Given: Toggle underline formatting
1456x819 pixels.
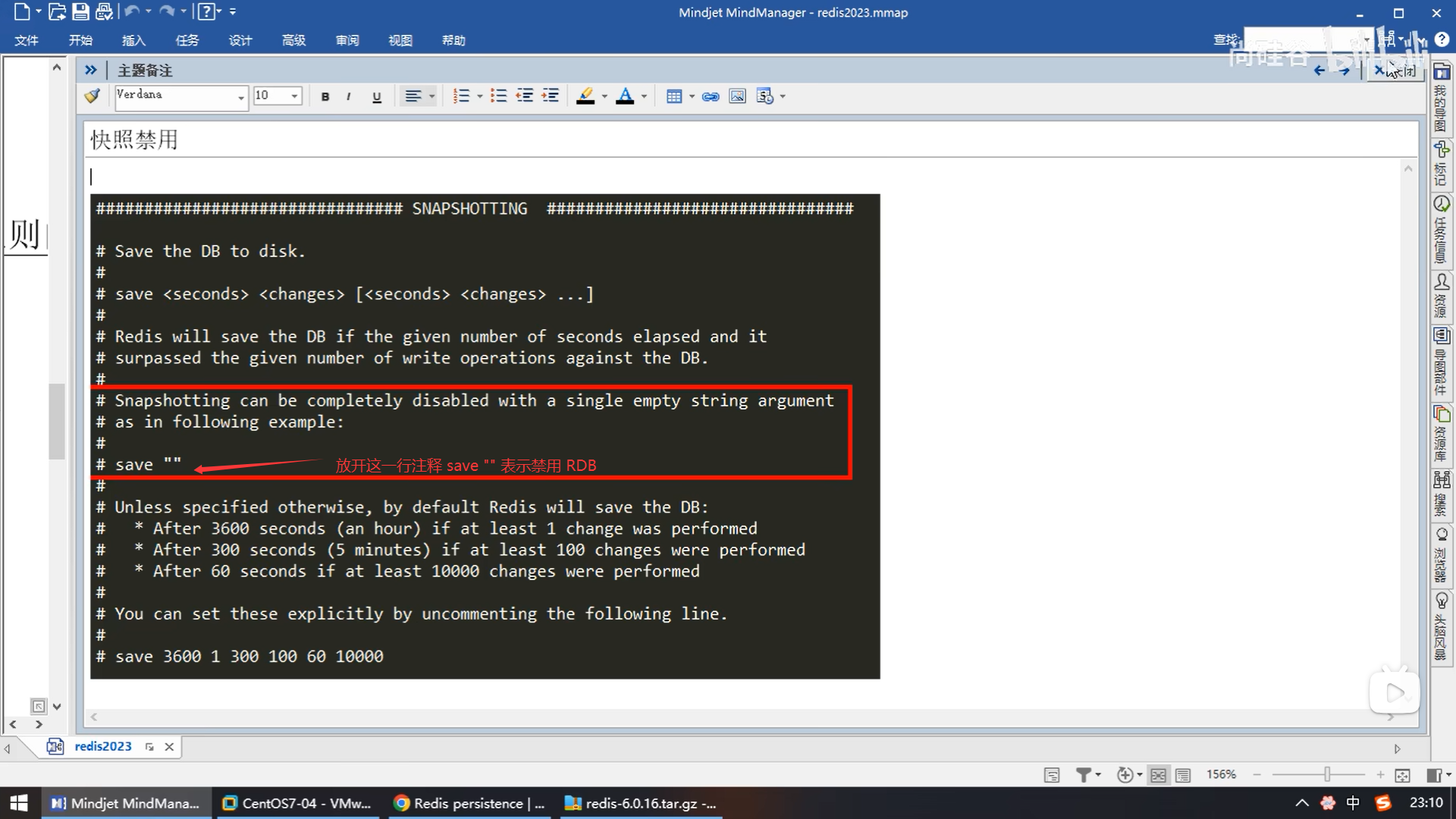Looking at the screenshot, I should 377,96.
